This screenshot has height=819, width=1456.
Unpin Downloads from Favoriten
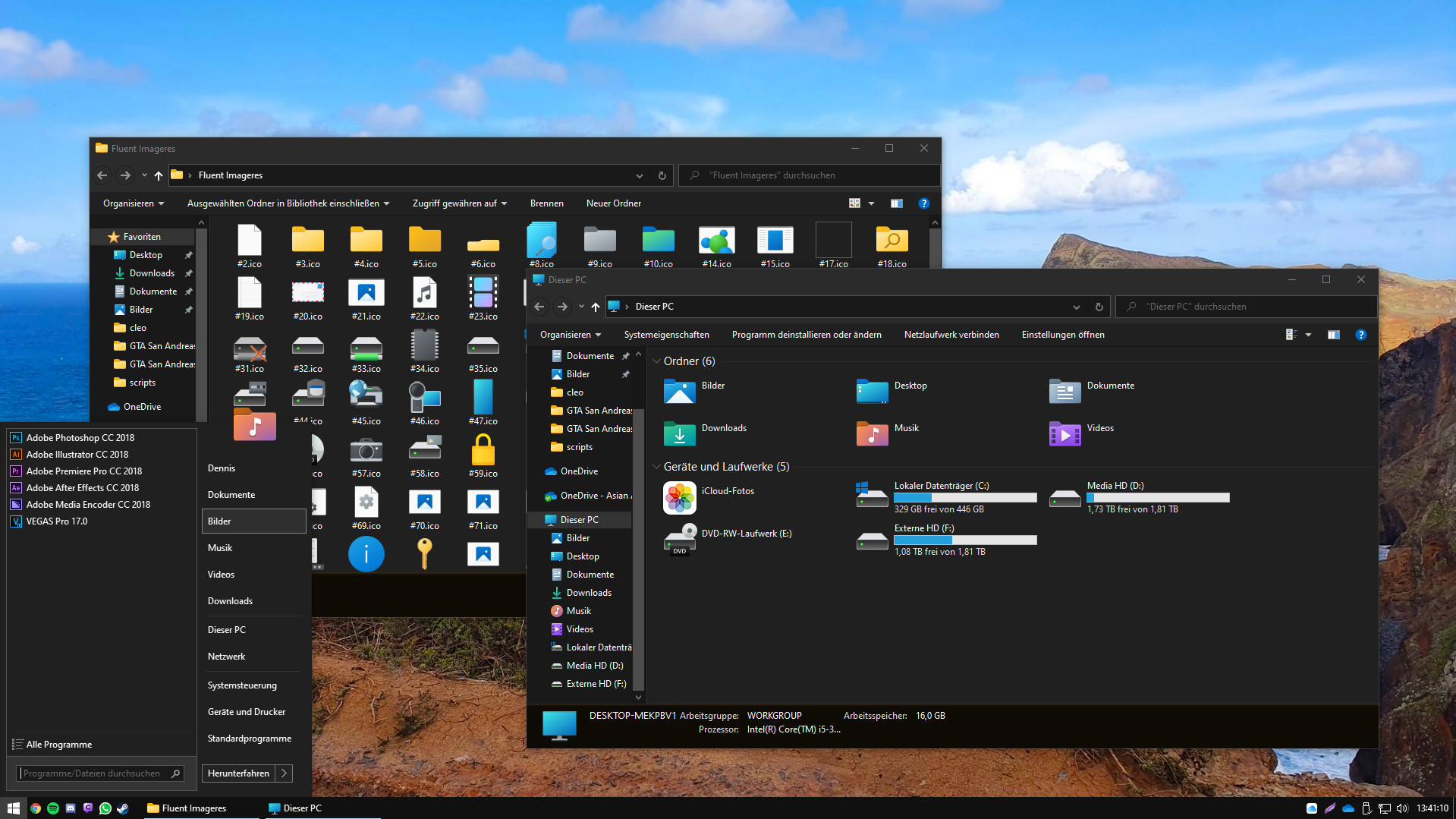tap(188, 273)
